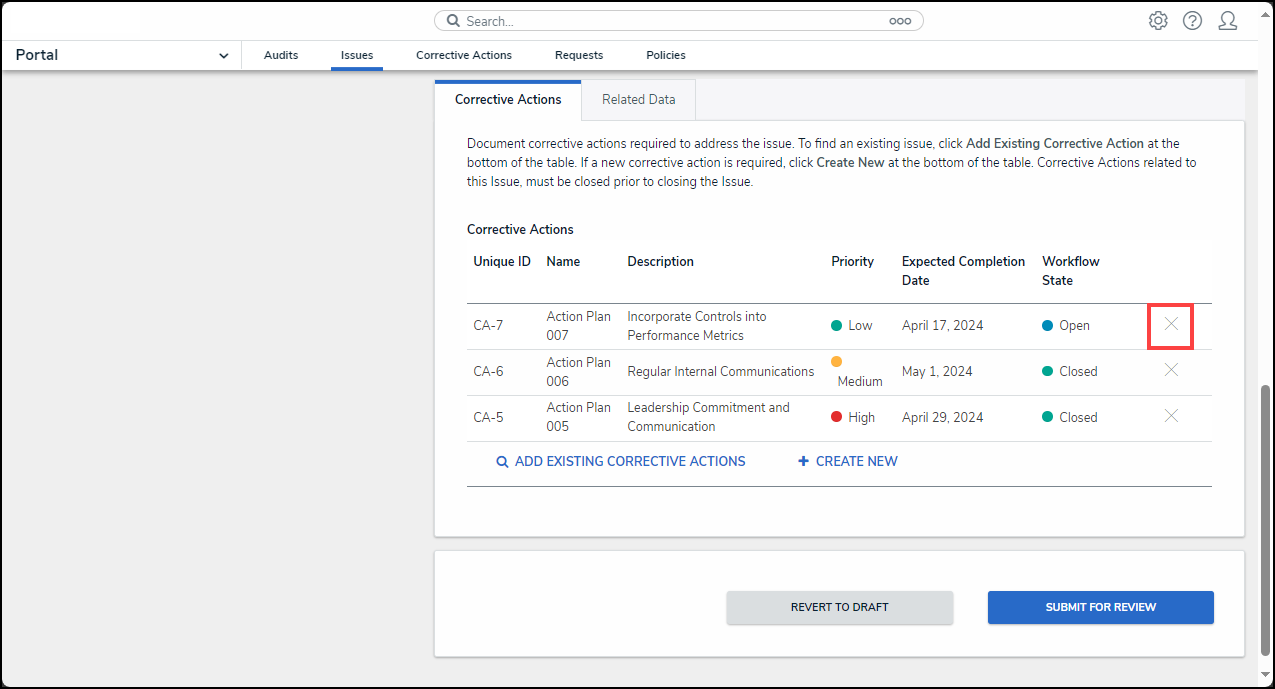The width and height of the screenshot is (1275, 689).
Task: Open the settings gear icon
Action: click(x=1158, y=21)
